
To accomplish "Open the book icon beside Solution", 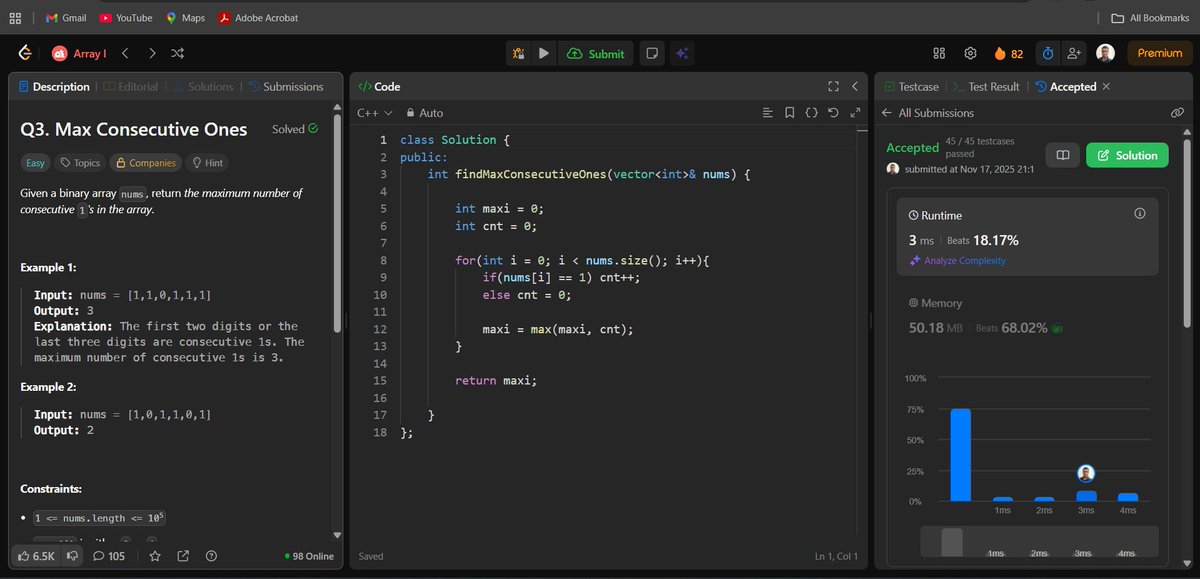I will point(1063,155).
